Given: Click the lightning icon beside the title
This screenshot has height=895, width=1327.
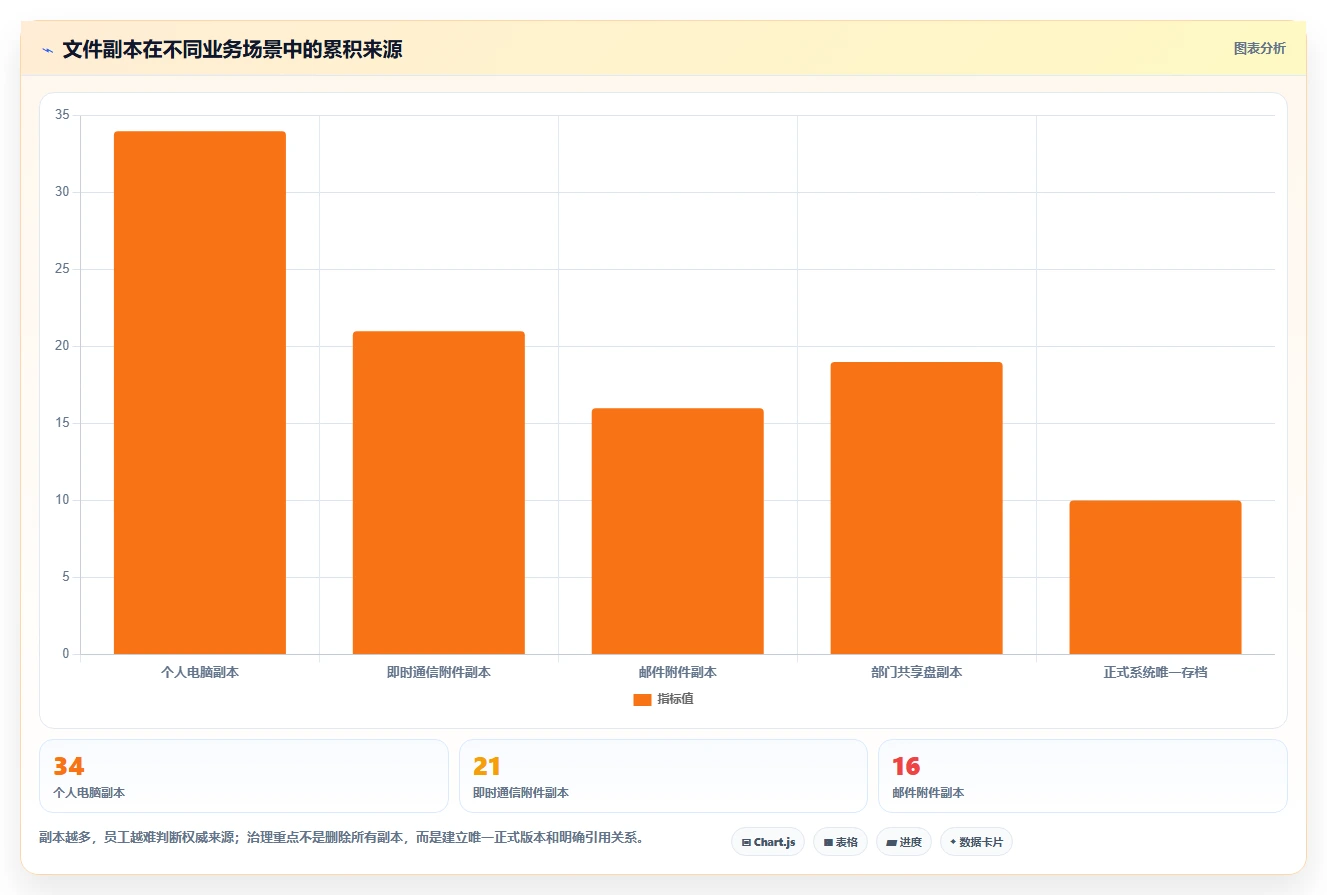Looking at the screenshot, I should (47, 50).
